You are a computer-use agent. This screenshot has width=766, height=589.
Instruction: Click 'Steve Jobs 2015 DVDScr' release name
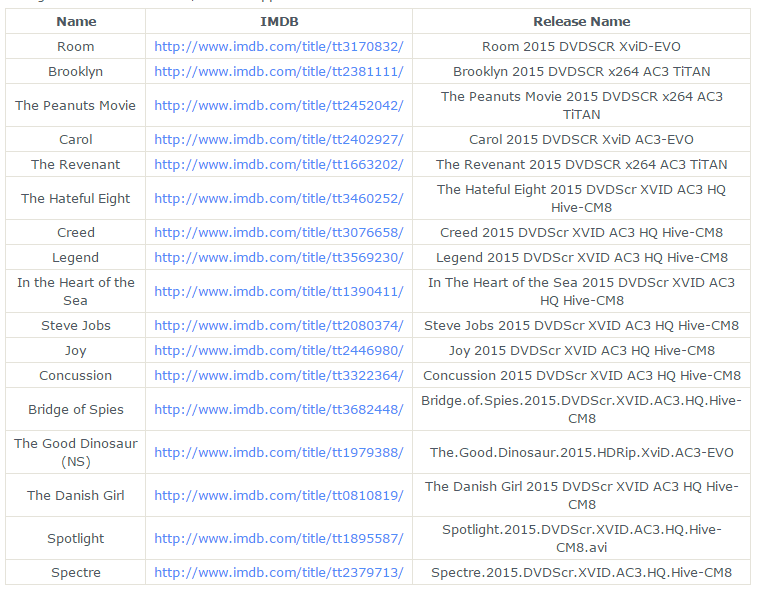pyautogui.click(x=581, y=326)
